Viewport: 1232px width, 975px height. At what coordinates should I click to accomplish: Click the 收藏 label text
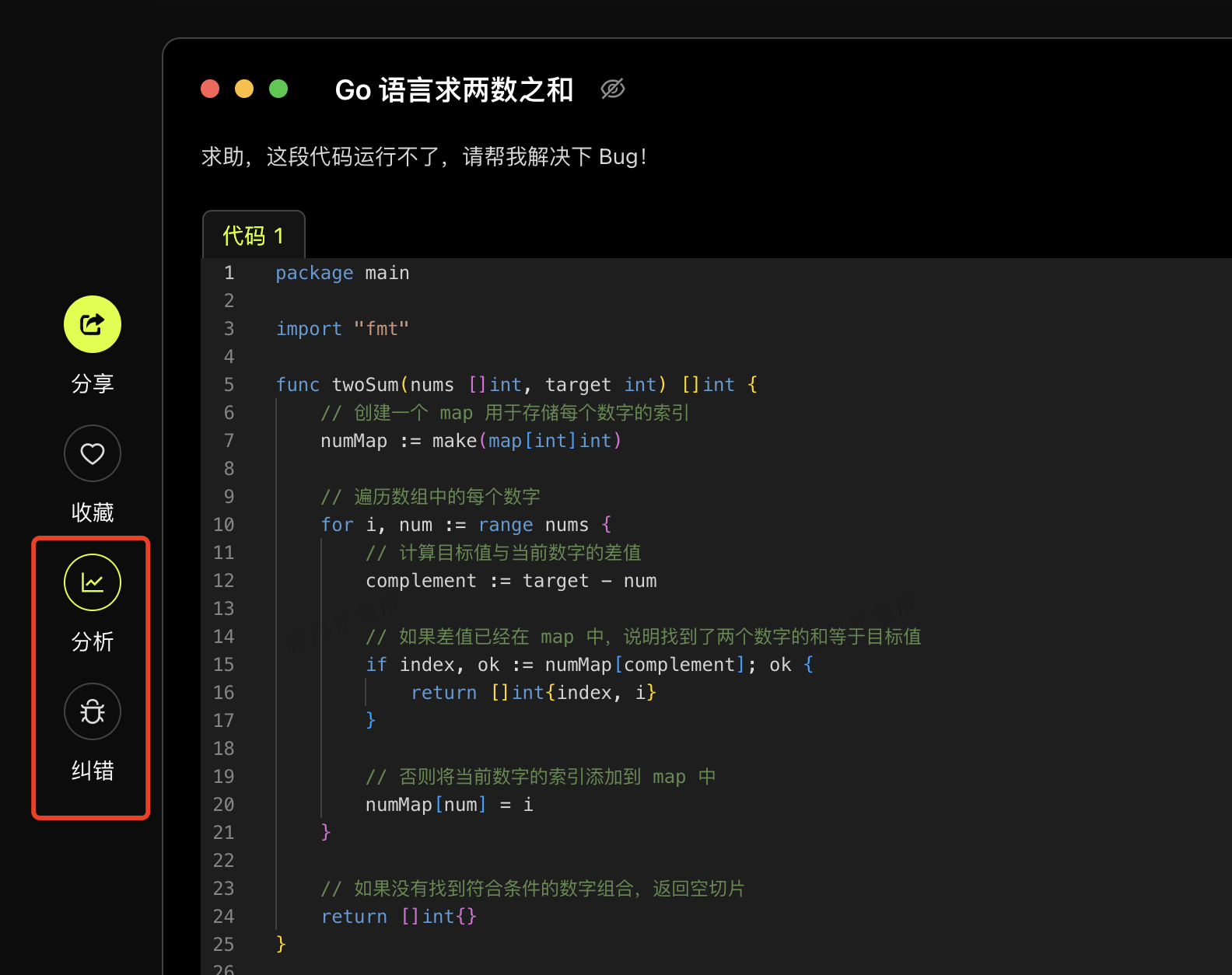[93, 512]
